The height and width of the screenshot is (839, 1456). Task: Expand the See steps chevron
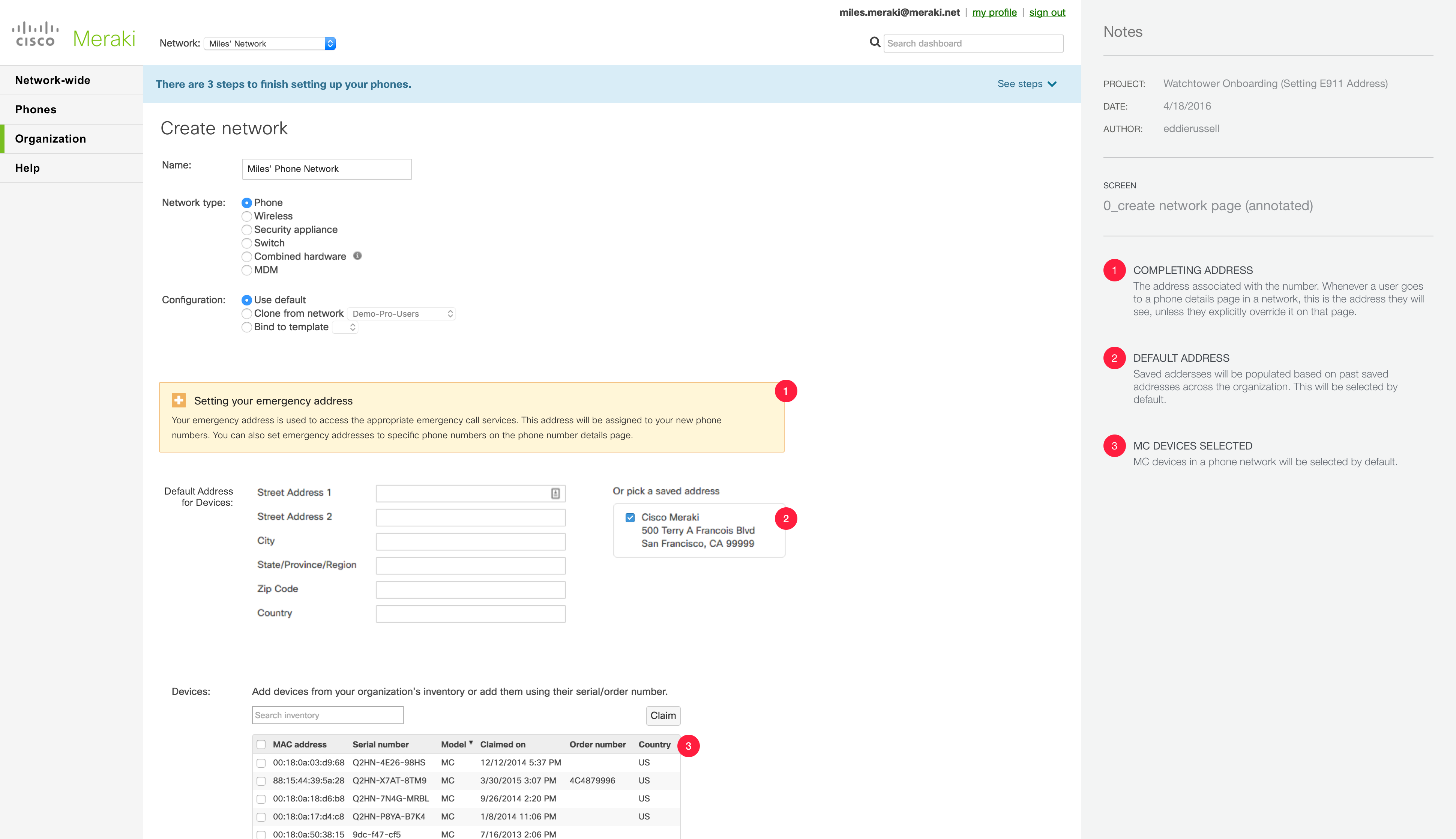click(1052, 84)
